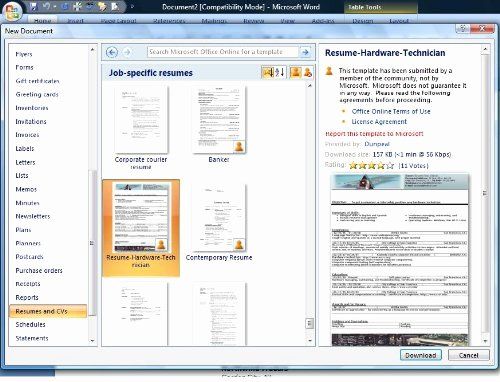Click the Cancel button

click(x=469, y=355)
